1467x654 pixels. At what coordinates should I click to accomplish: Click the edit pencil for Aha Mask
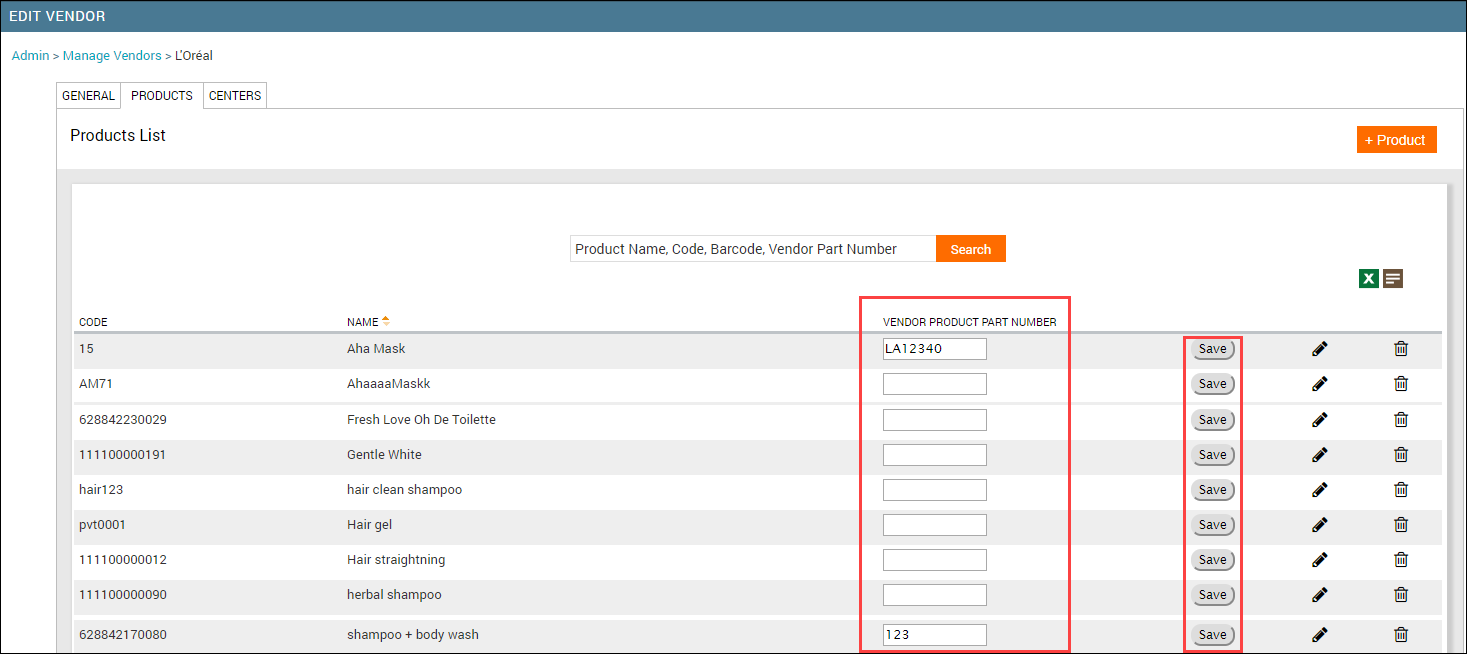click(1319, 349)
